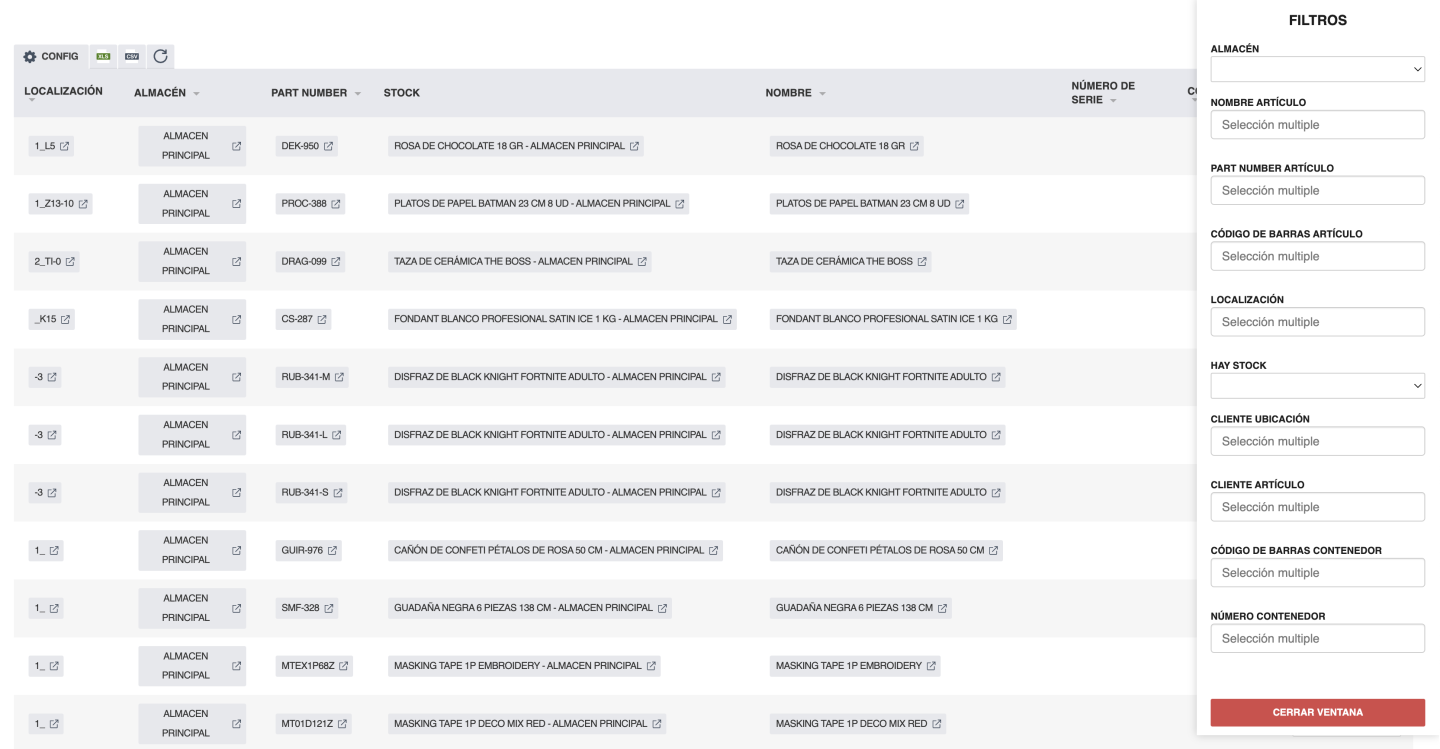The image size is (1440, 749).
Task: Click the CÓDIGO DE BARRAS CONTENEDOR input
Action: coord(1317,573)
